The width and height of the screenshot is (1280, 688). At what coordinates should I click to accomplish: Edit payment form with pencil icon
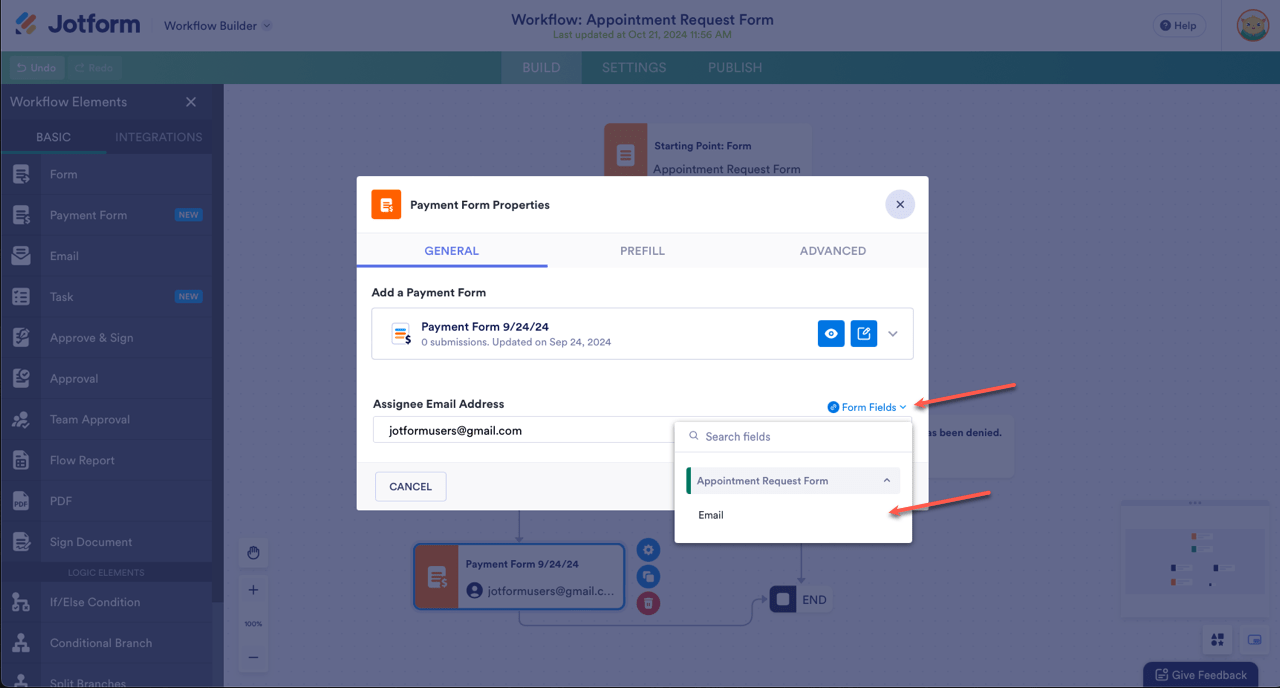pyautogui.click(x=864, y=334)
